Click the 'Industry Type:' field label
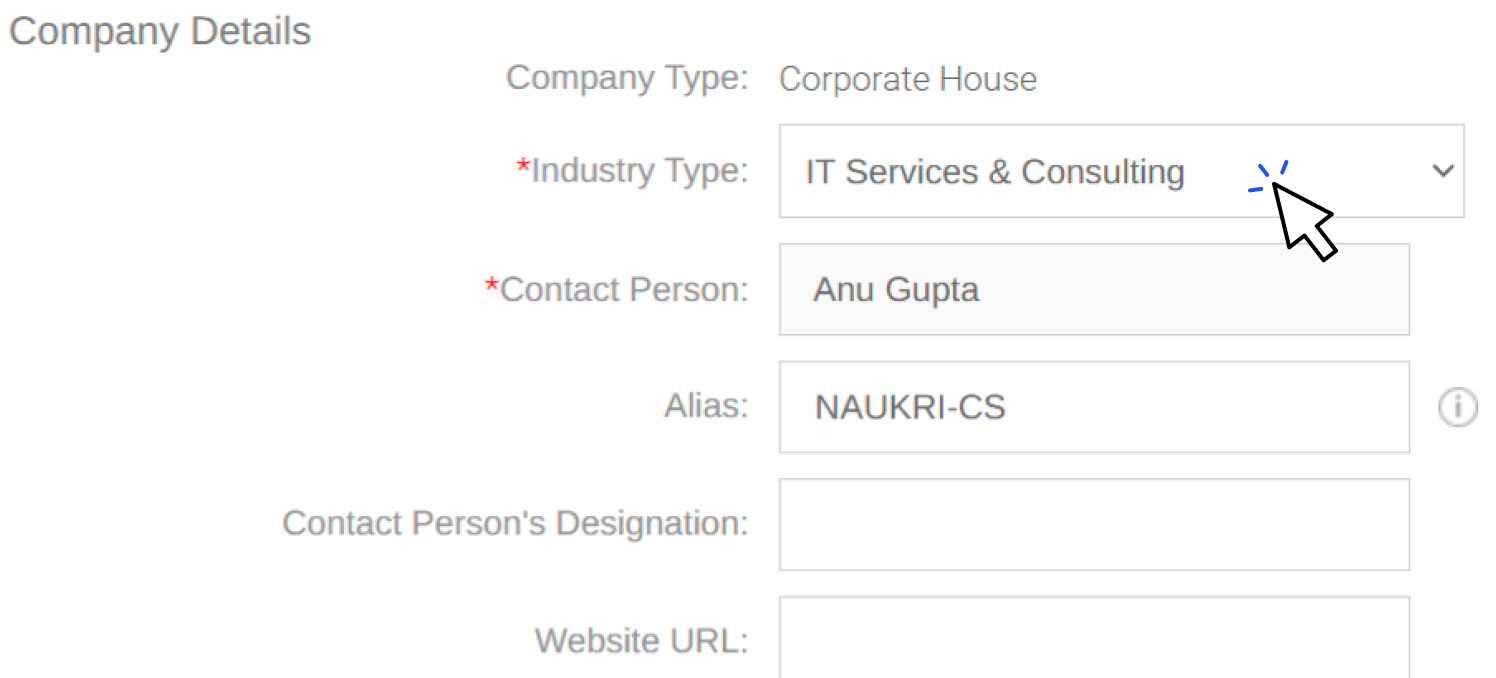 (x=639, y=171)
